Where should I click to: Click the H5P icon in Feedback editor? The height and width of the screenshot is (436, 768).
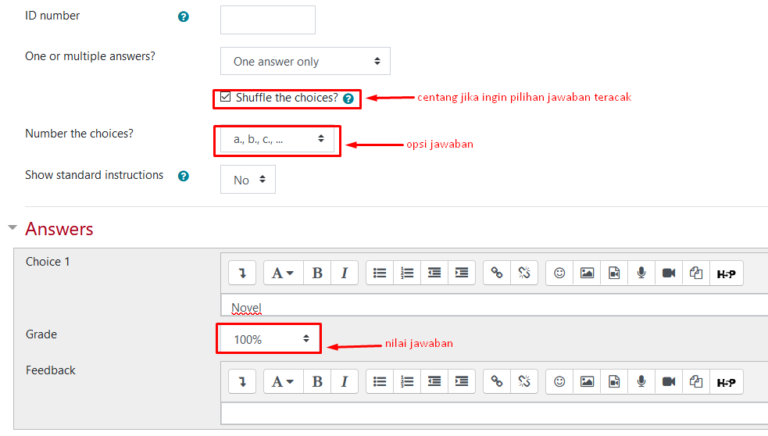(726, 382)
